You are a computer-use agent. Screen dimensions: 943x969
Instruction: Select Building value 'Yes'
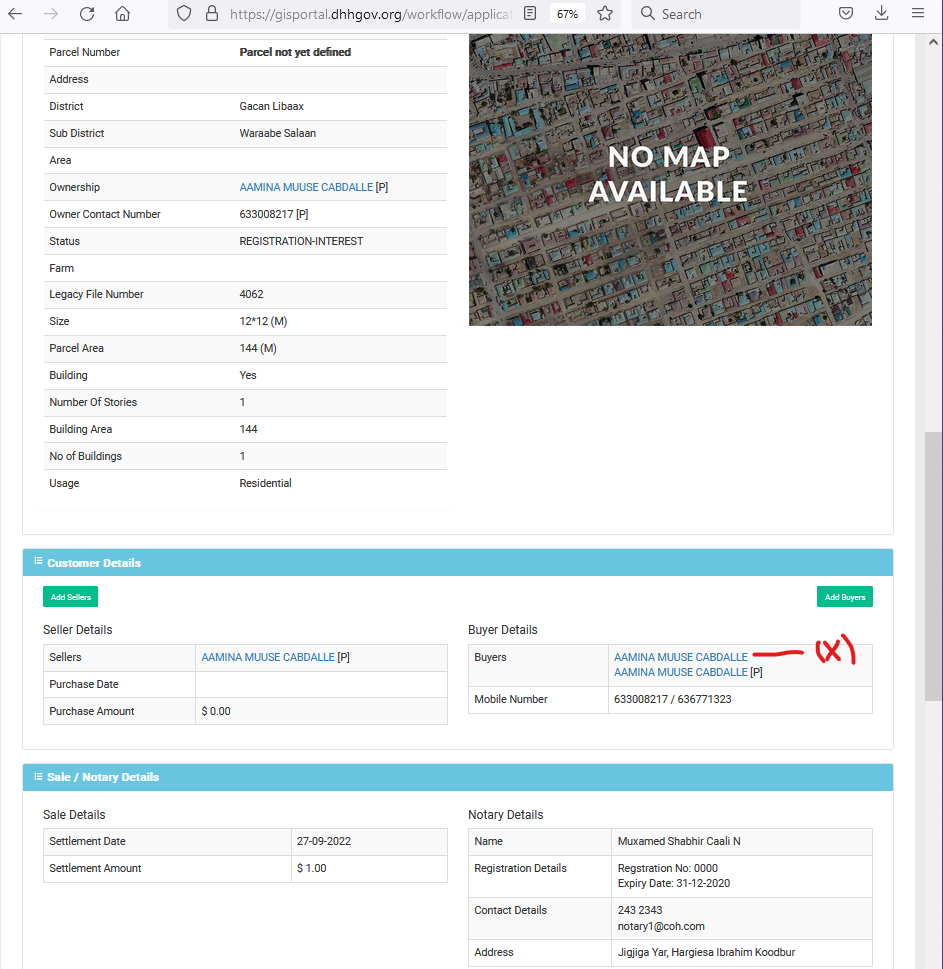click(x=248, y=375)
